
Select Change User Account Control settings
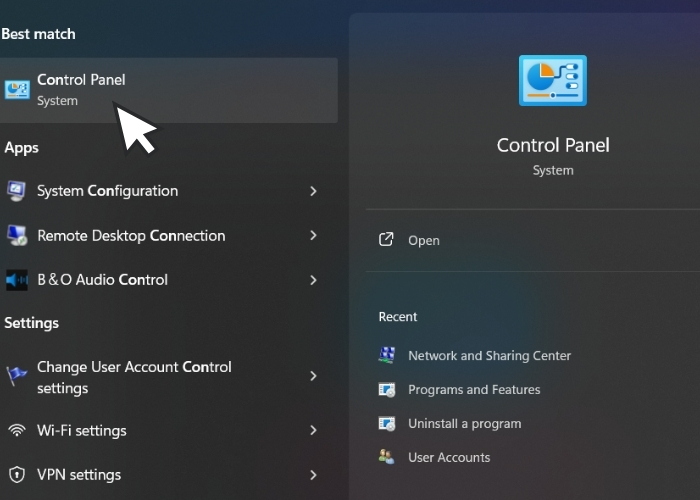point(134,377)
